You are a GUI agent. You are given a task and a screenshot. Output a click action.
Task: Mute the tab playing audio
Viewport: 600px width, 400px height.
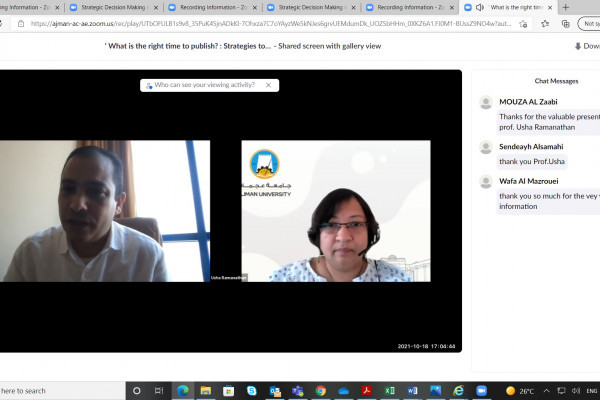[x=480, y=7]
